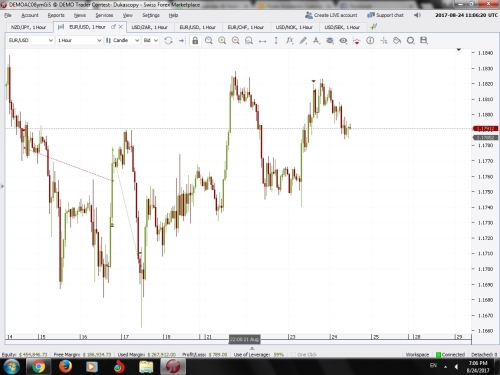Click the info circle icon in toolbar

[370, 41]
